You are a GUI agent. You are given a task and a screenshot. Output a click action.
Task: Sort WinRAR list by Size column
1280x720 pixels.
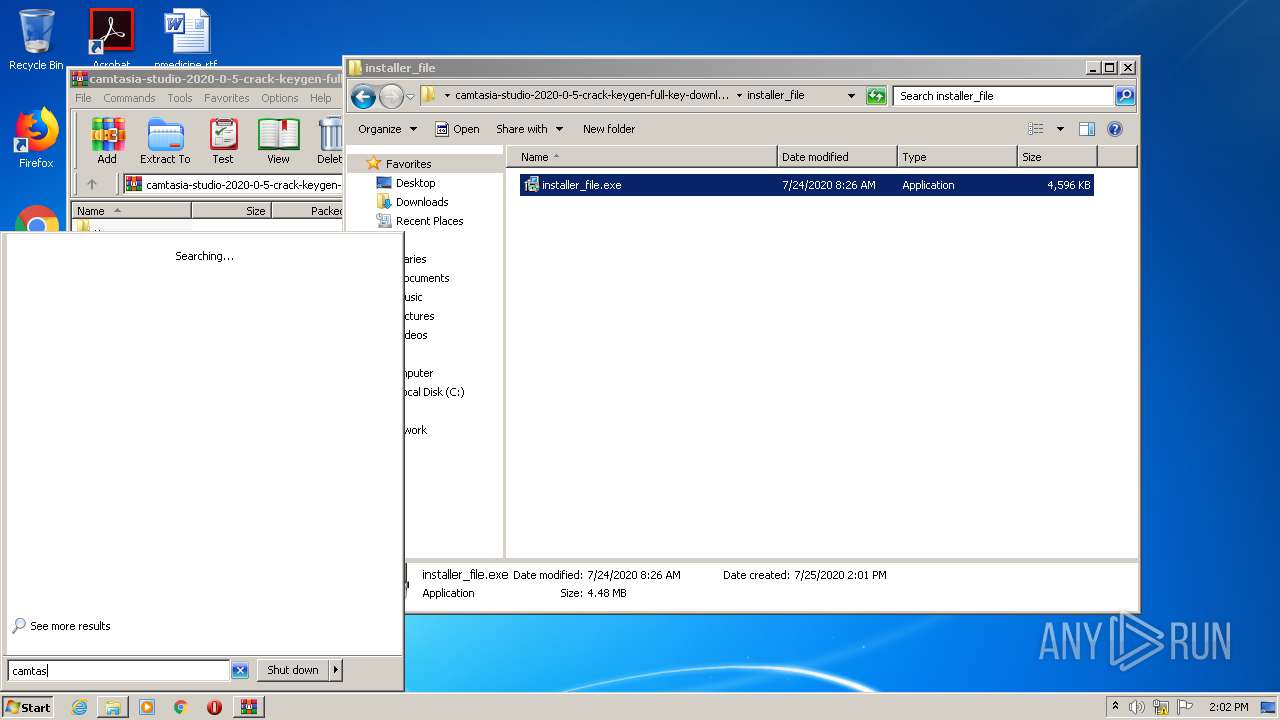pyautogui.click(x=231, y=211)
